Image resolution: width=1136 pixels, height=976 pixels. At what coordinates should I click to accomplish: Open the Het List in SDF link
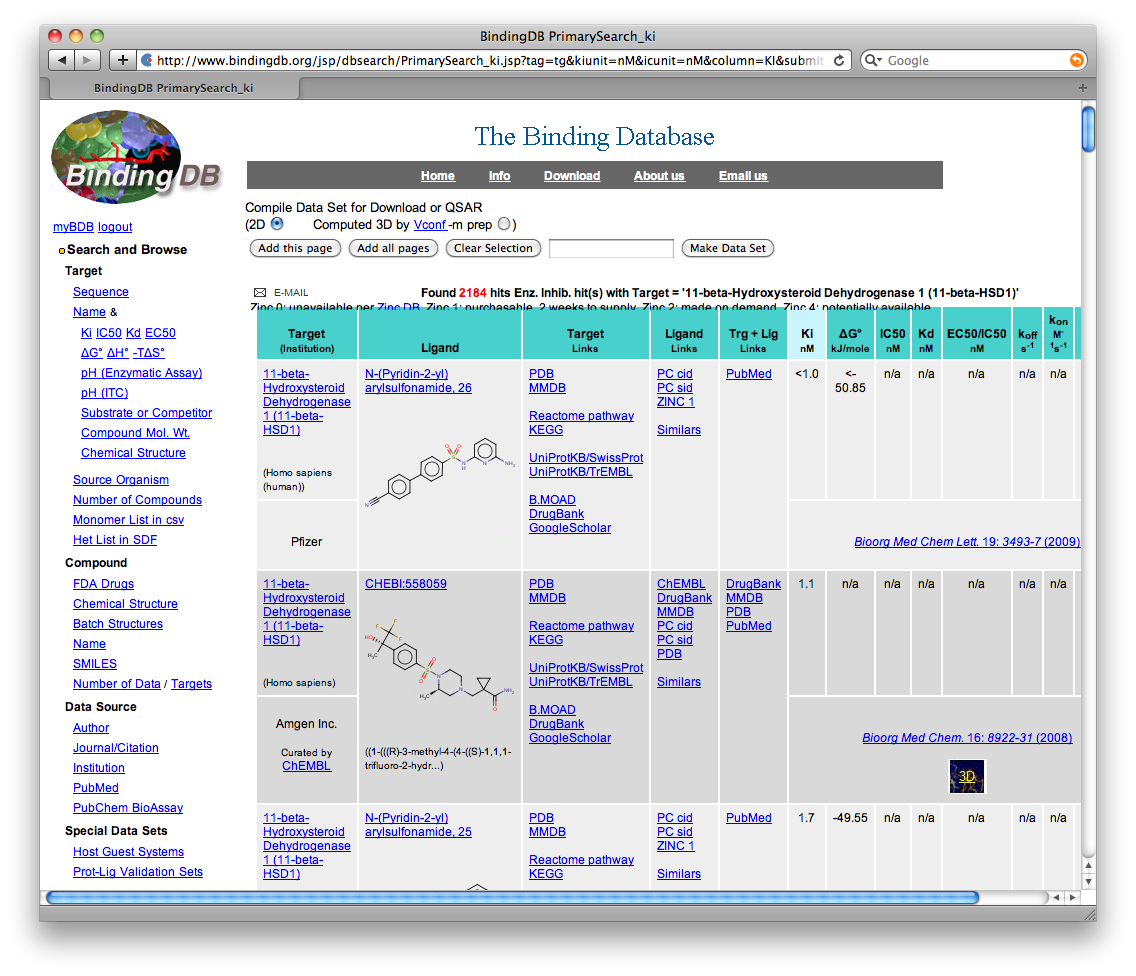click(114, 540)
